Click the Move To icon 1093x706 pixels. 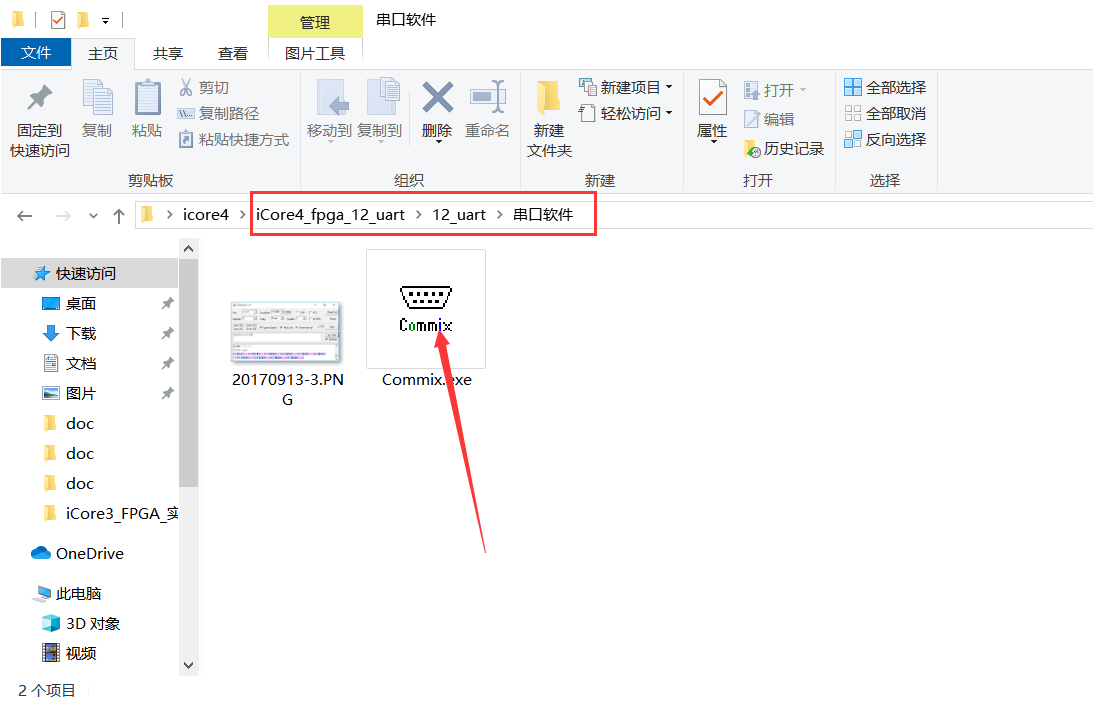[329, 99]
